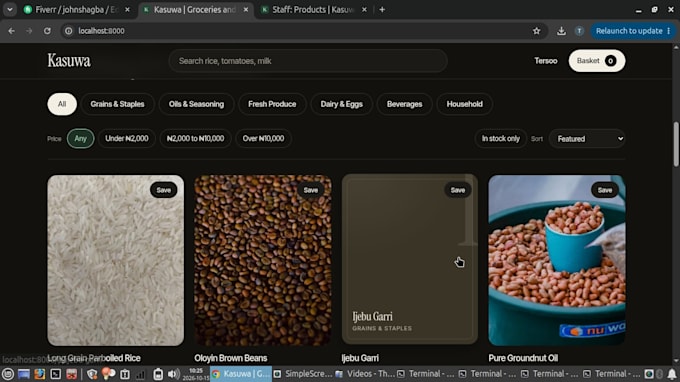Open the clipboard tray icon

[x=125, y=374]
